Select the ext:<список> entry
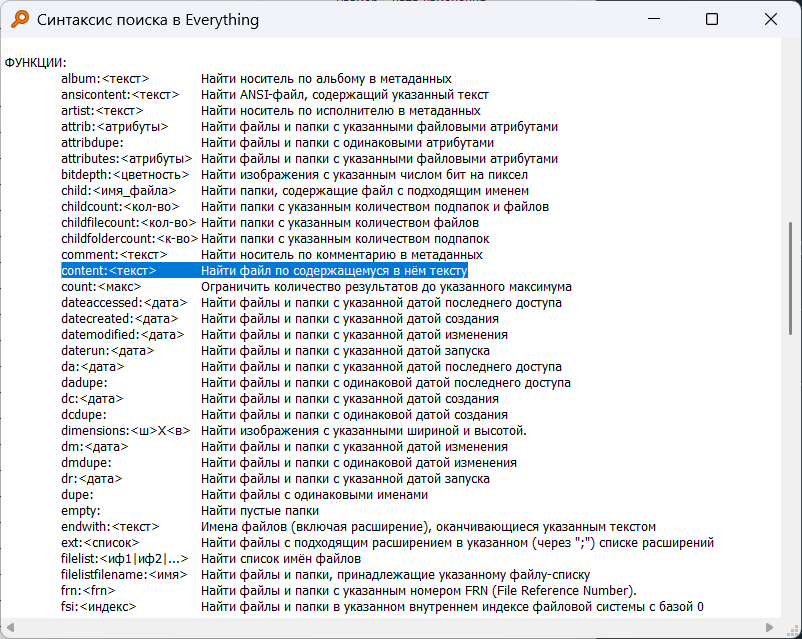 [x=100, y=542]
